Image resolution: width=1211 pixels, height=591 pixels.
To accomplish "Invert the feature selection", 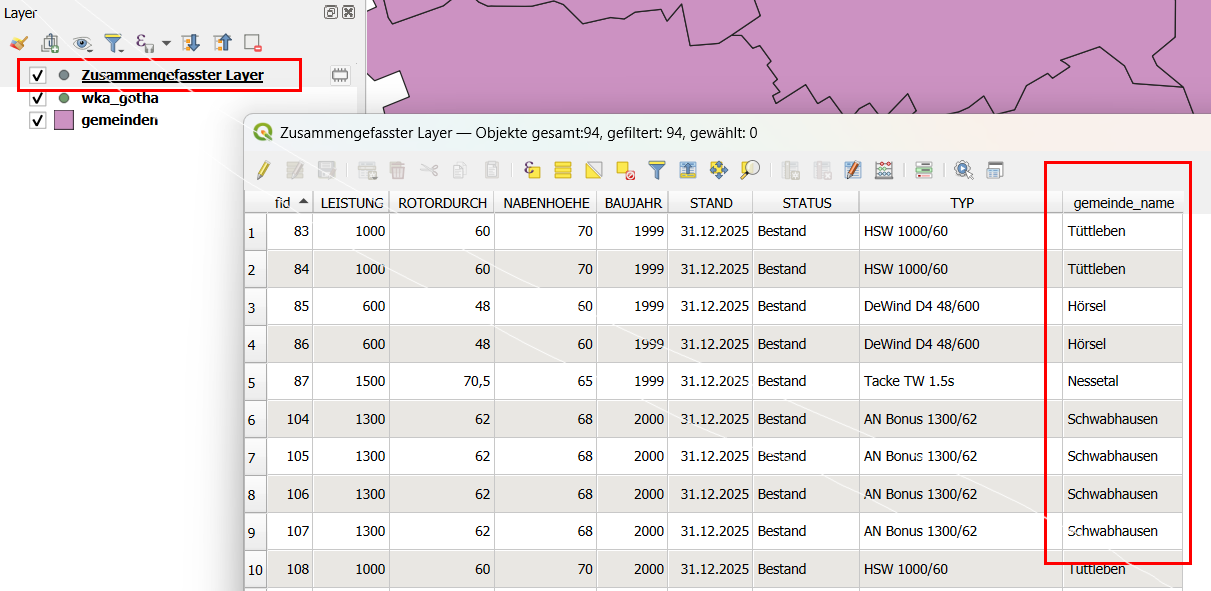I will [594, 170].
